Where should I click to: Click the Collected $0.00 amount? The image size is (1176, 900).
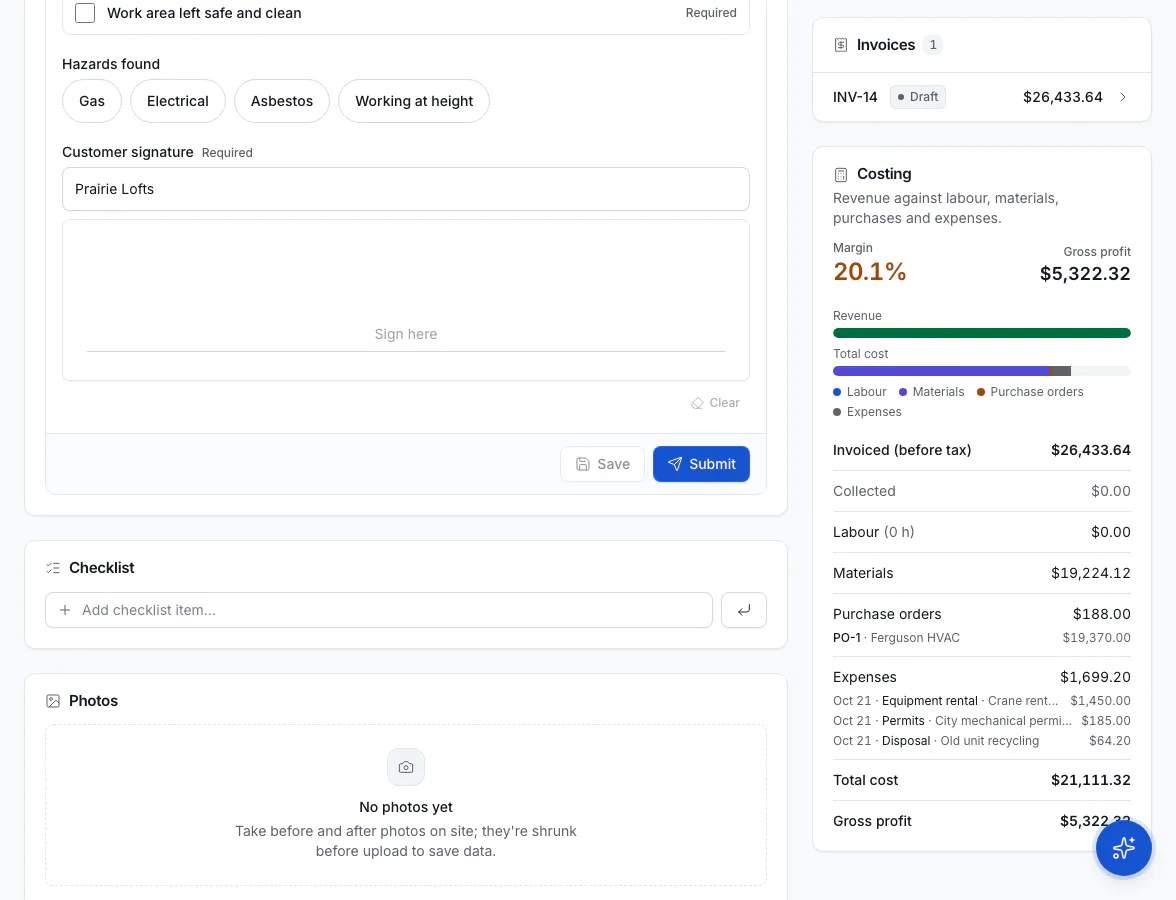pyautogui.click(x=1111, y=491)
